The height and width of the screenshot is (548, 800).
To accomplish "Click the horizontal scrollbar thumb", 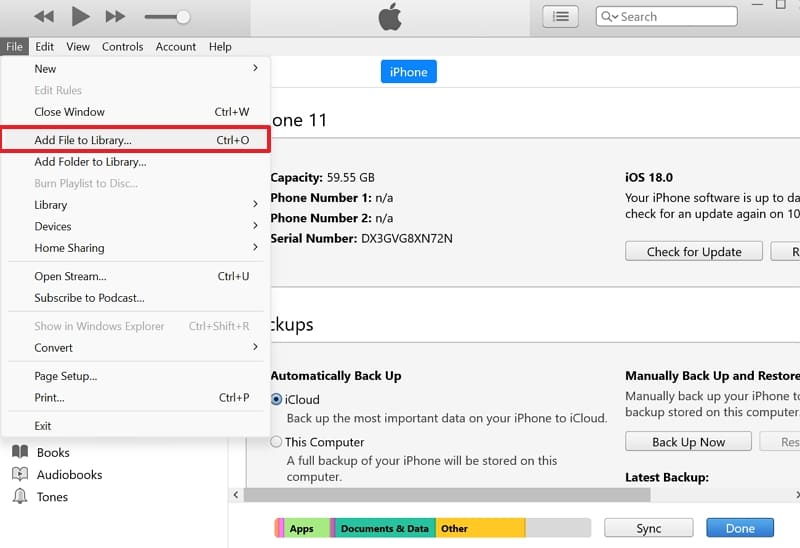I will [447, 494].
